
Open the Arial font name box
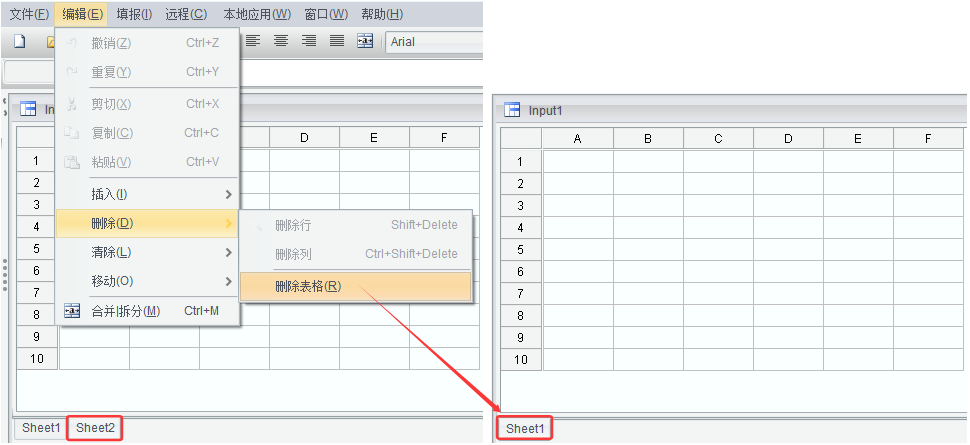click(x=434, y=42)
